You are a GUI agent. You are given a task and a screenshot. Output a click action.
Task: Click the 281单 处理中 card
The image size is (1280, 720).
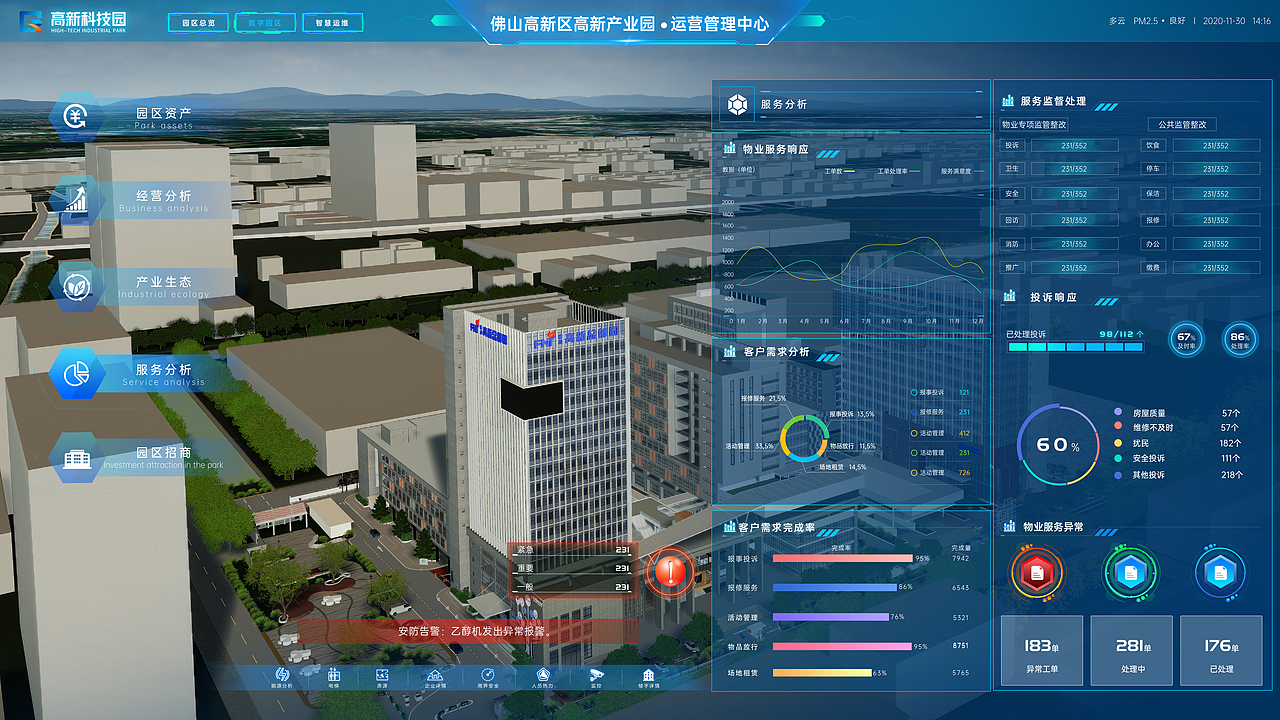[1131, 650]
